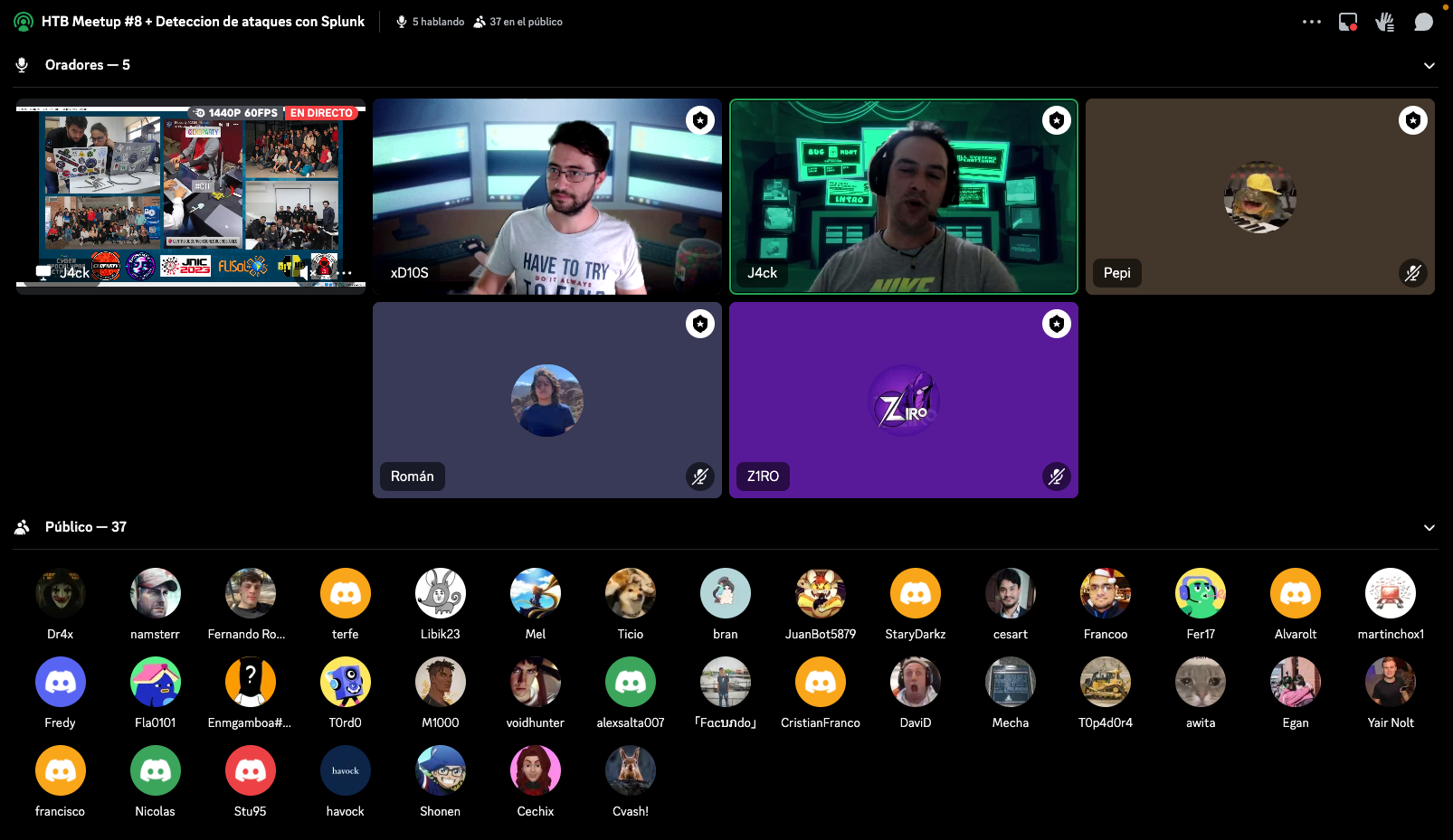Image resolution: width=1453 pixels, height=840 pixels.
Task: Click the muted microphone icon on Román tile
Action: coord(700,477)
